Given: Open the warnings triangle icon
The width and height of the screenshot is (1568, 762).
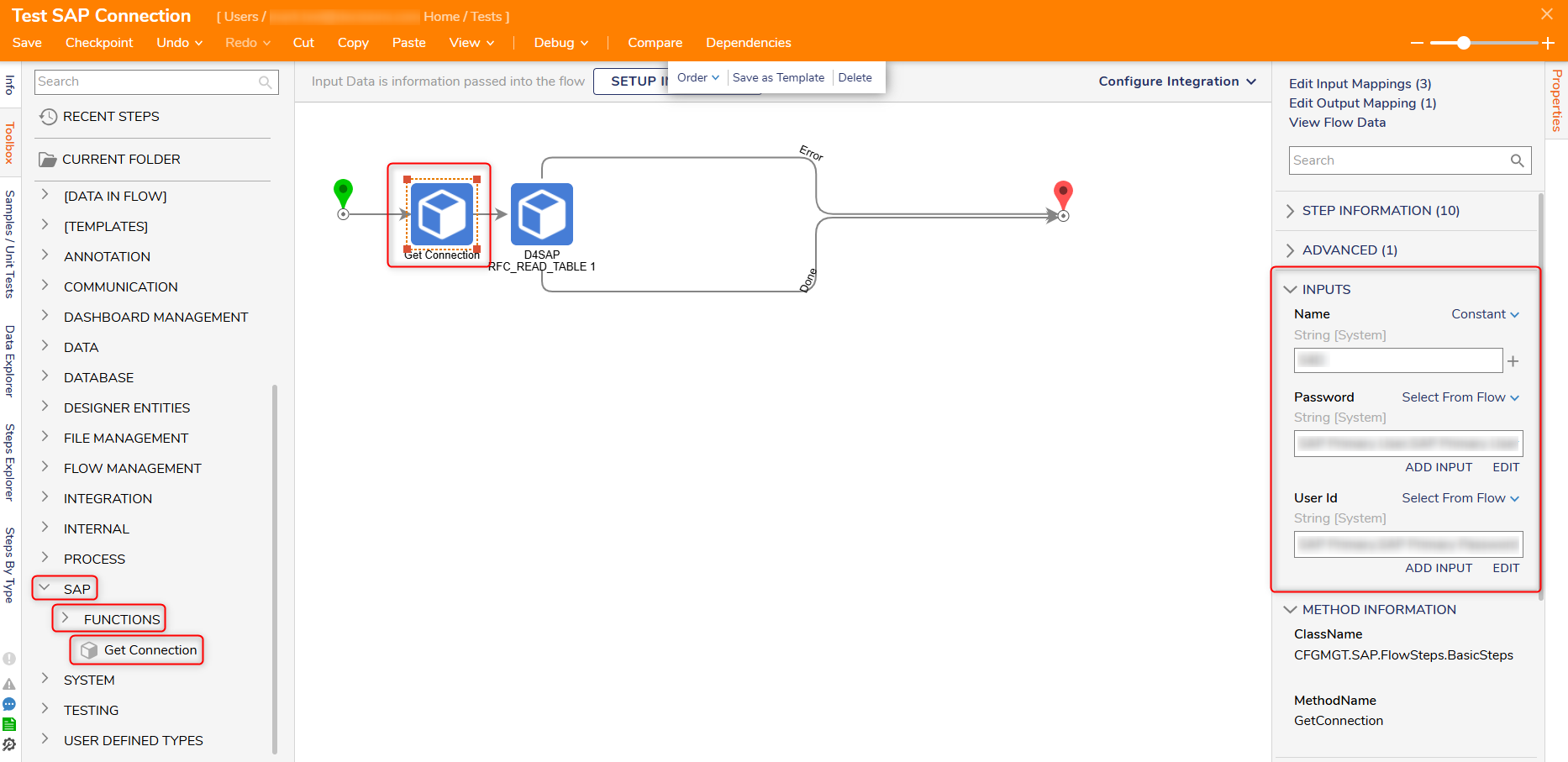Looking at the screenshot, I should (x=9, y=684).
